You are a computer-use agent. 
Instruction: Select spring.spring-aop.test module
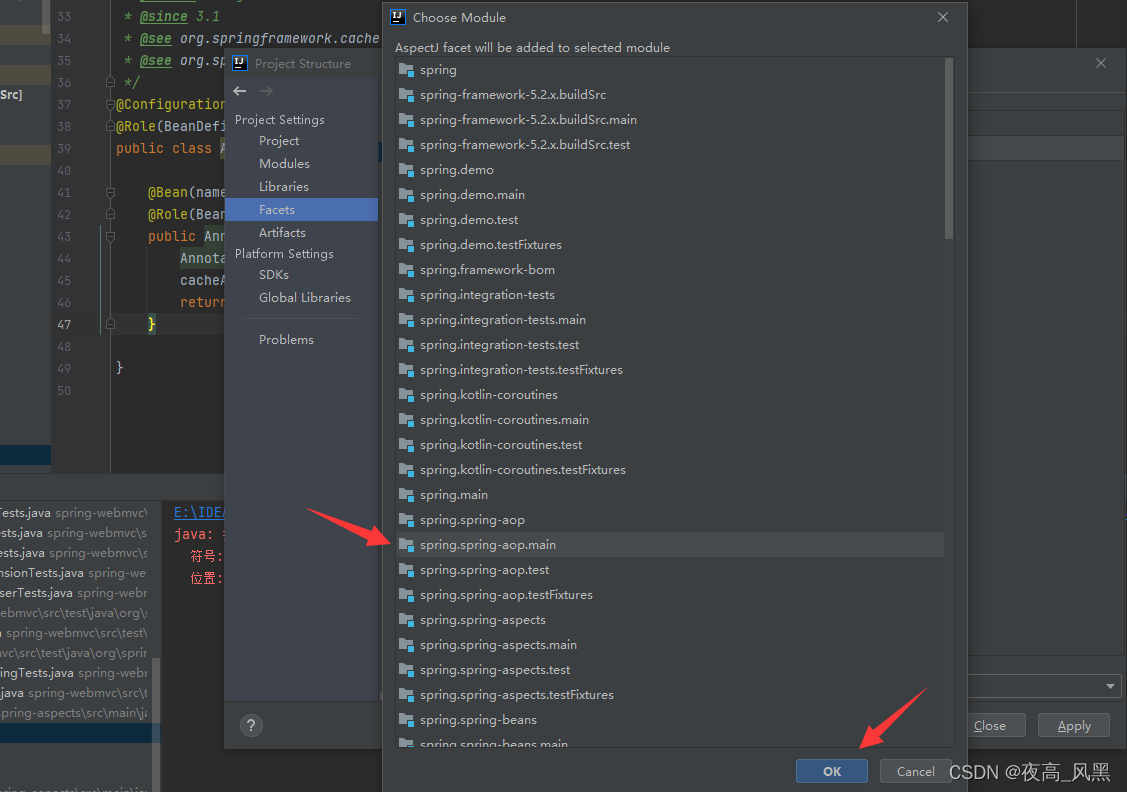[x=669, y=570]
